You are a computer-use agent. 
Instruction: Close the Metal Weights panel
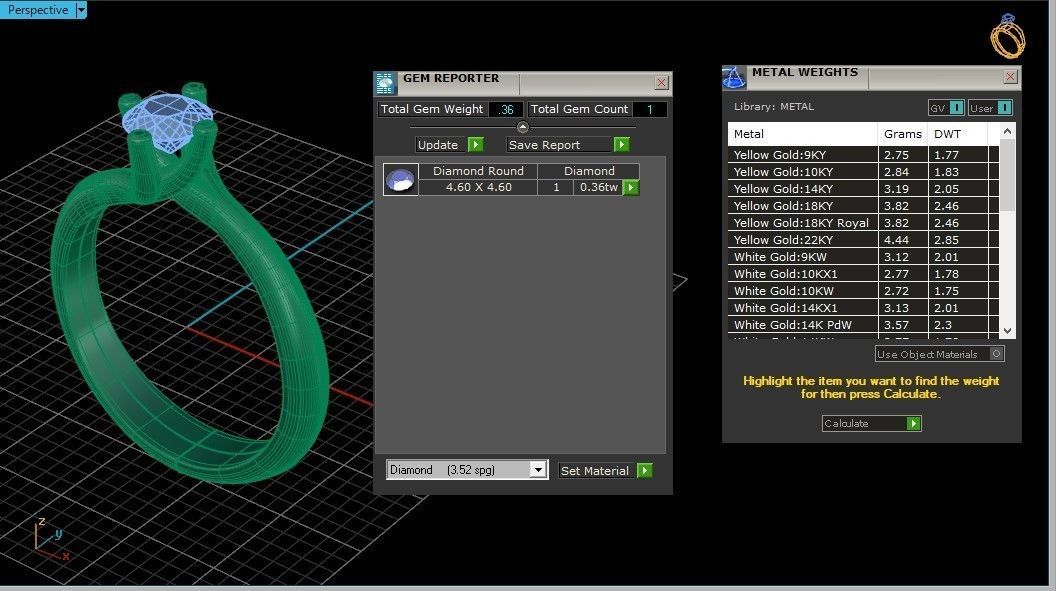1010,77
